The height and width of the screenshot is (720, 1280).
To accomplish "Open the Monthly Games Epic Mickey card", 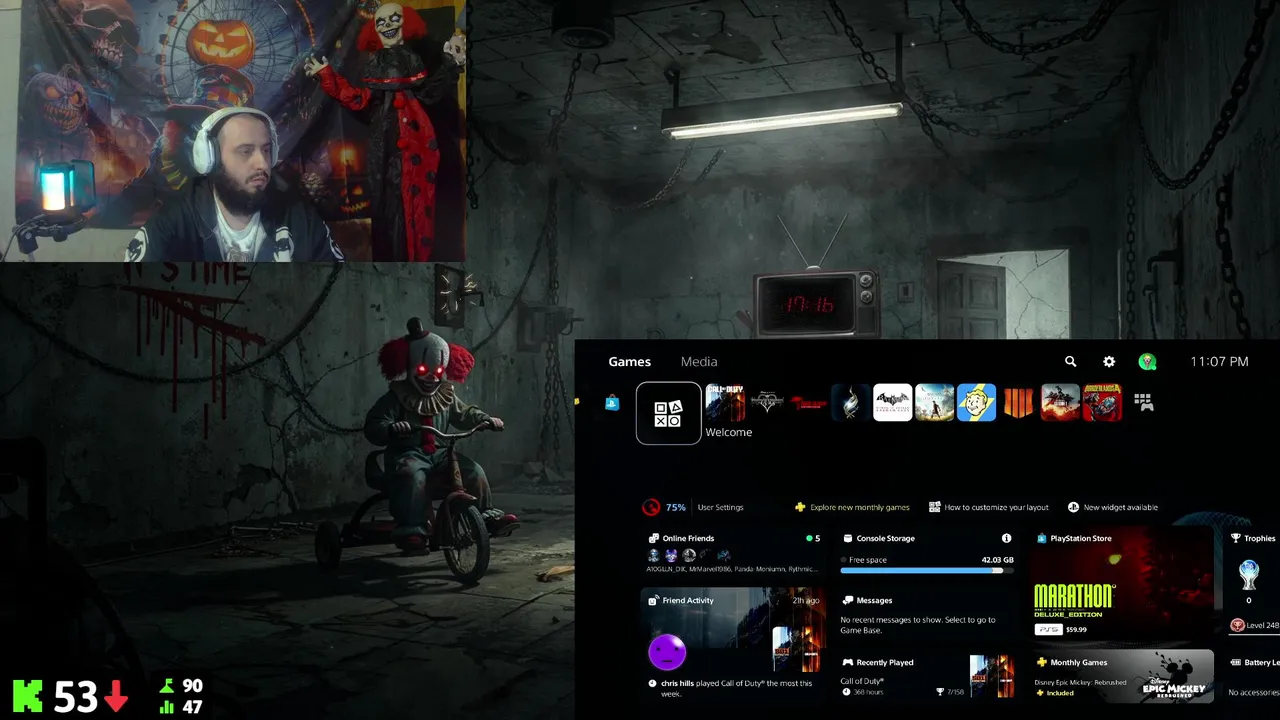I will point(1122,676).
